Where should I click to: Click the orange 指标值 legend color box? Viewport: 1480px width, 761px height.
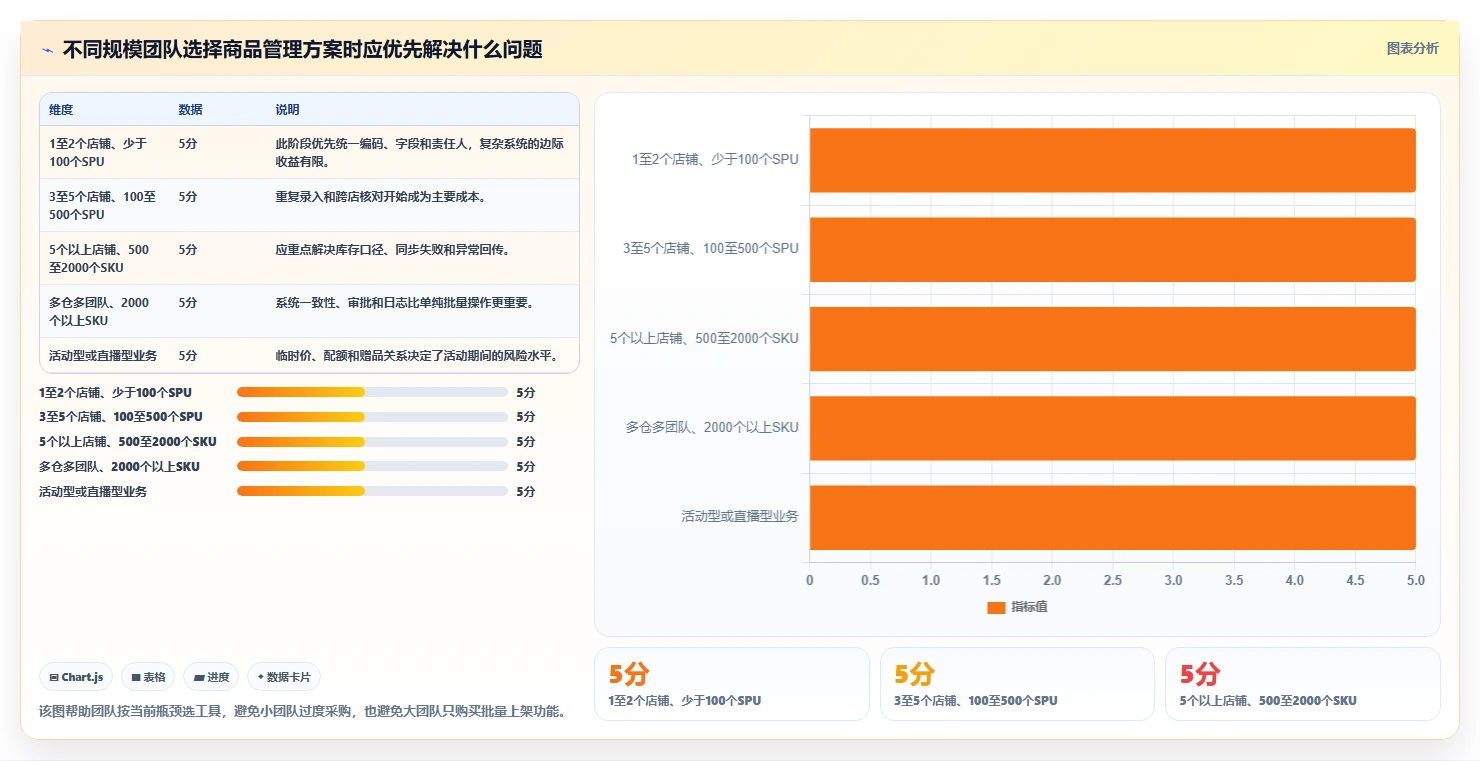pyautogui.click(x=996, y=607)
